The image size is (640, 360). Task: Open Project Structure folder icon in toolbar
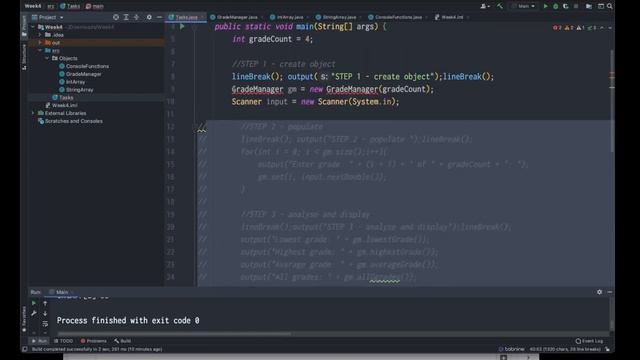point(589,6)
